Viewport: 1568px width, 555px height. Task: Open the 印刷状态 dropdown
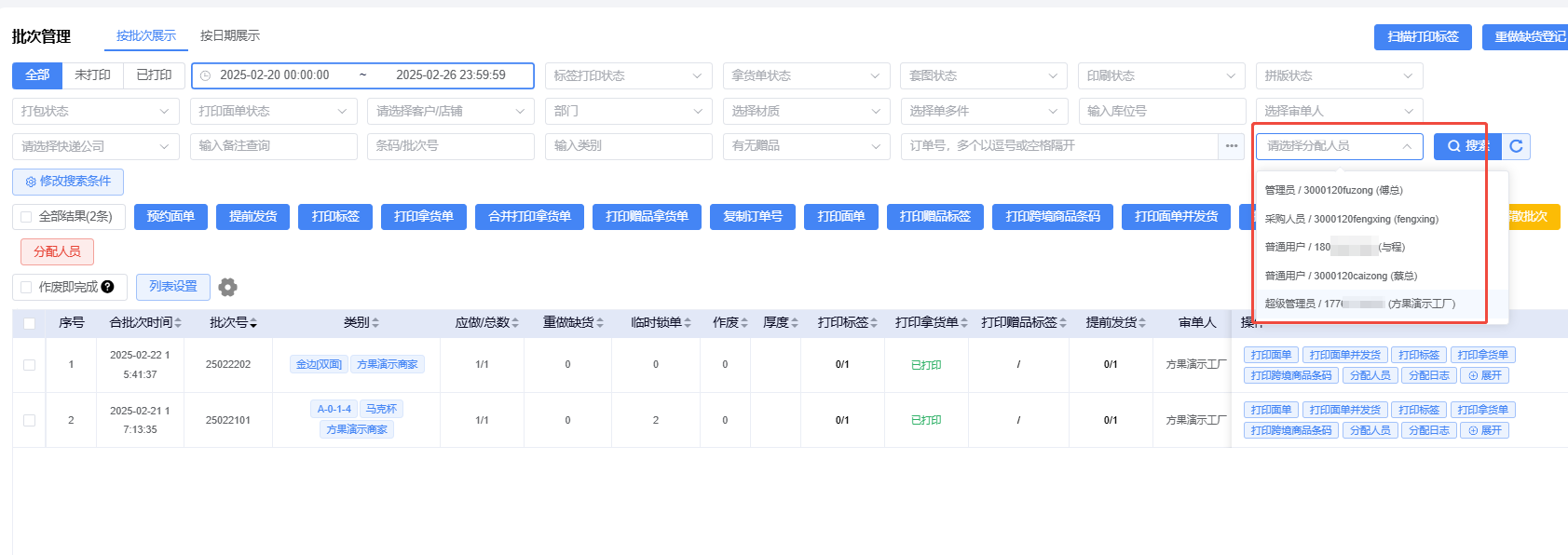[1162, 75]
